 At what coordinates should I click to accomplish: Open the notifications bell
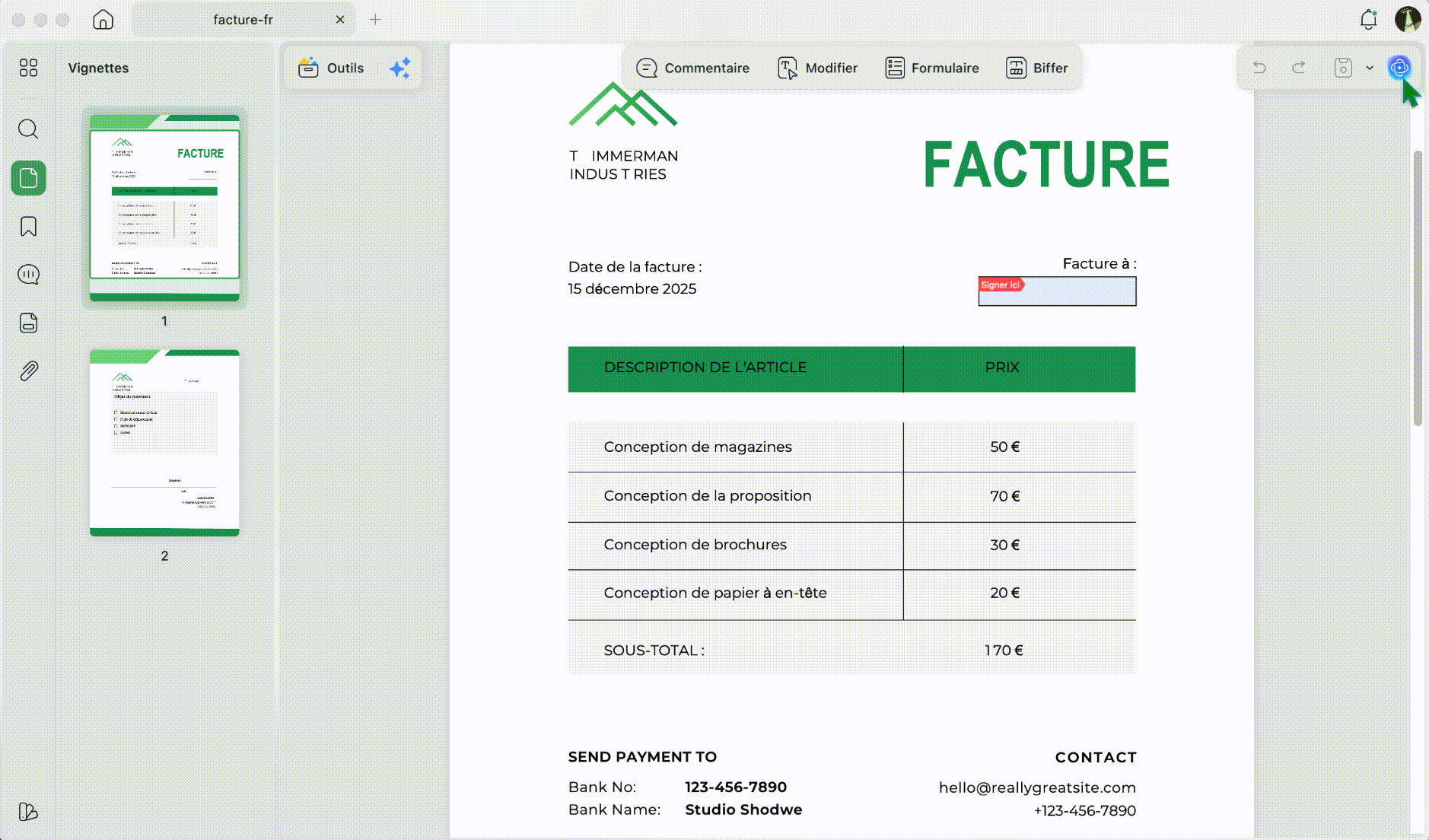point(1368,20)
